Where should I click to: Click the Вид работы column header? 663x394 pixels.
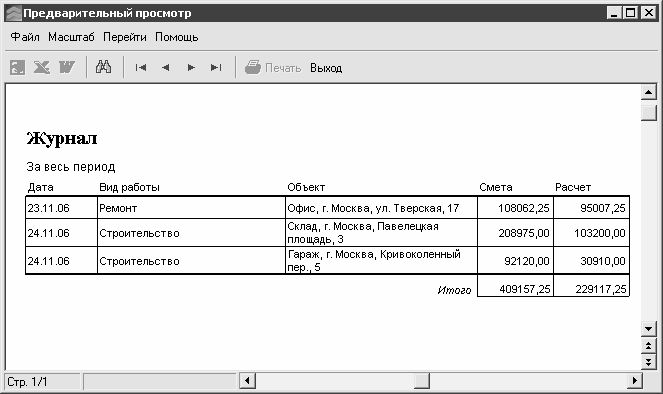point(129,187)
